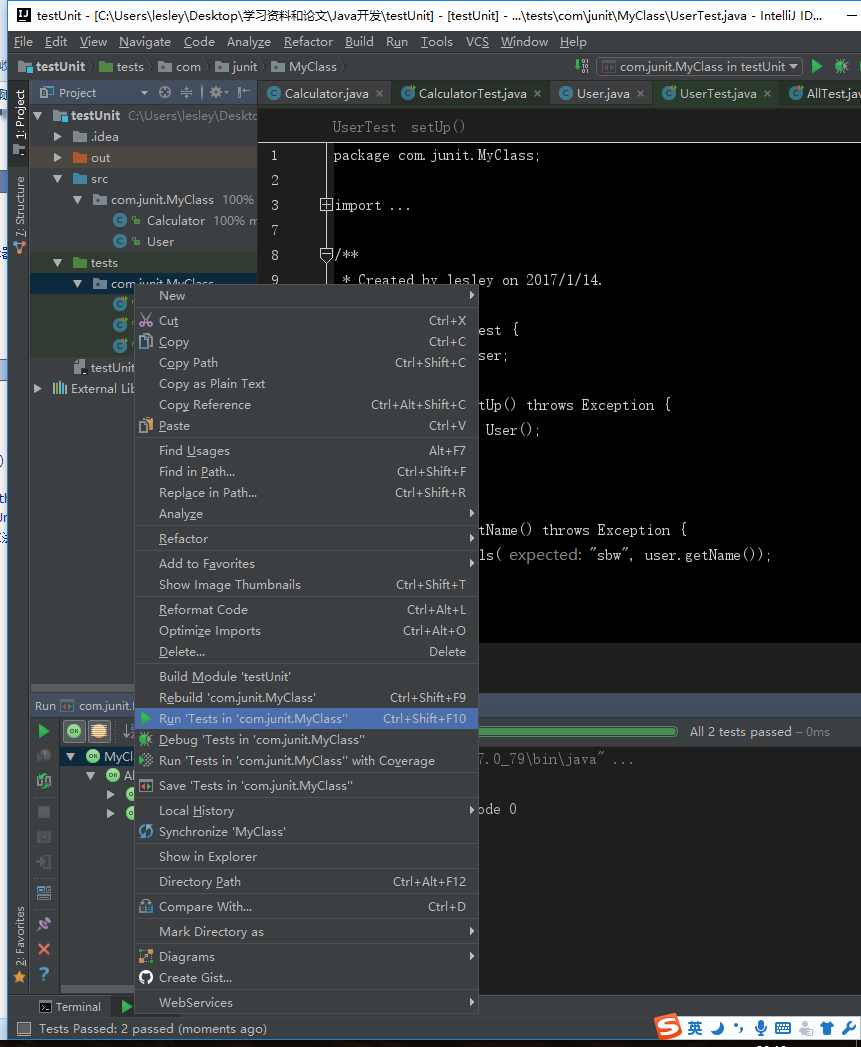Viewport: 861px width, 1047px height.
Task: Expand the out folder node
Action: (x=57, y=158)
